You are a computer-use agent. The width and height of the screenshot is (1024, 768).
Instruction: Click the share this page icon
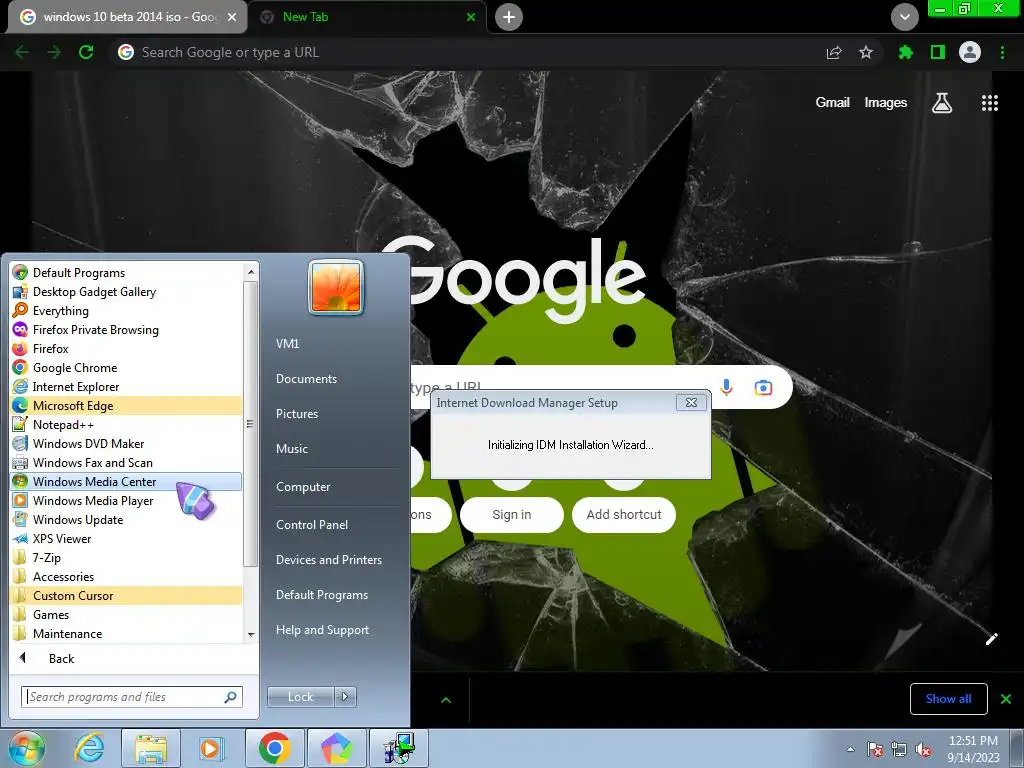pos(834,52)
